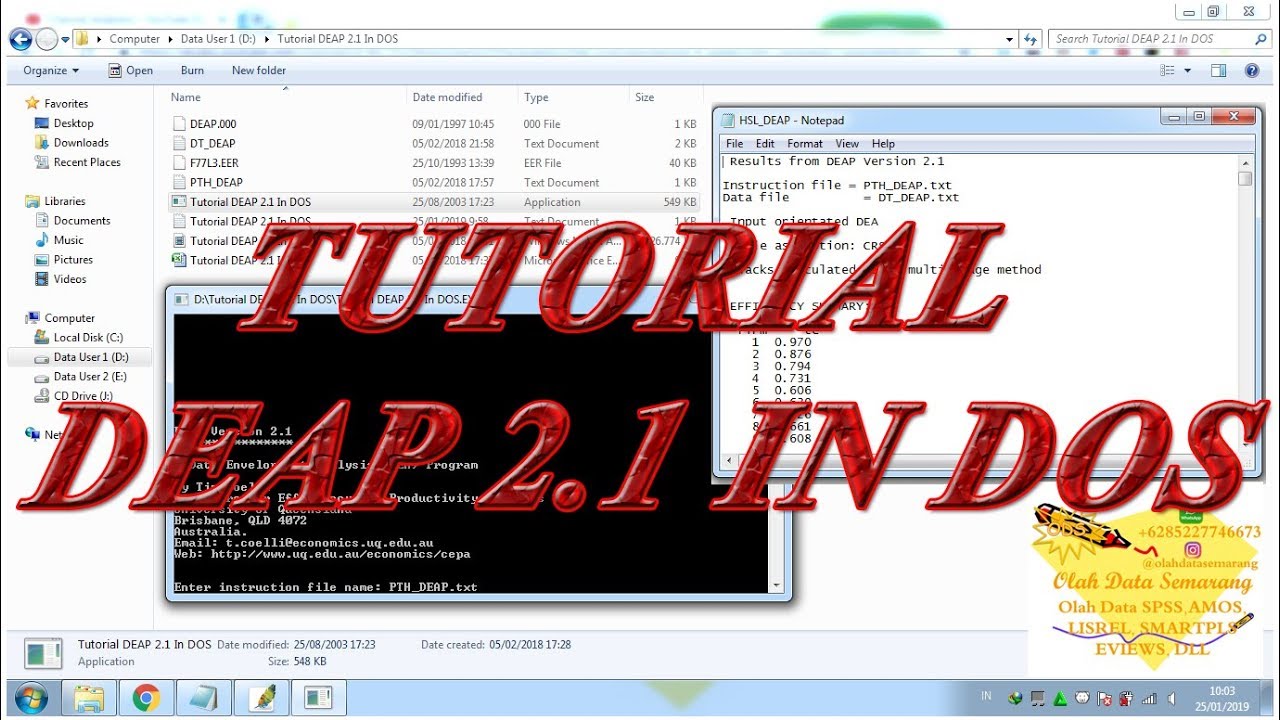Click the DOS console scrollbar down arrow

(775, 586)
